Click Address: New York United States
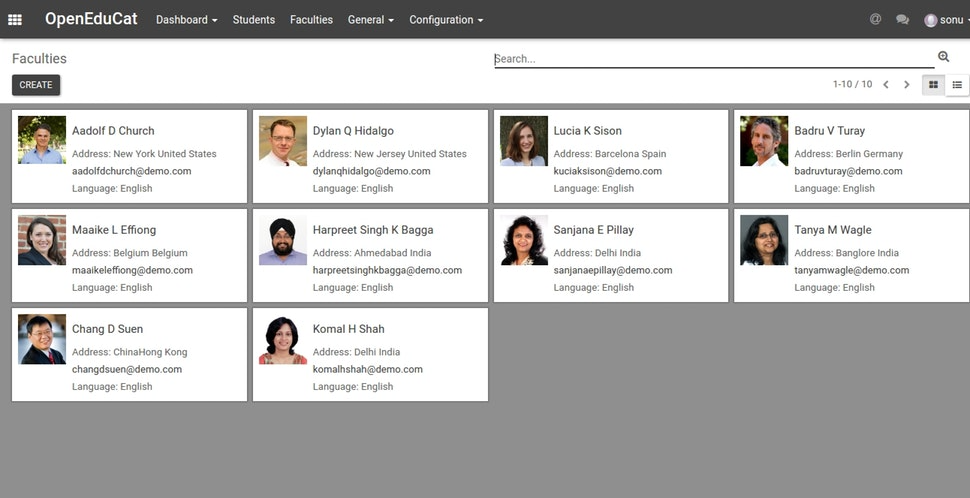The width and height of the screenshot is (970, 498). tap(144, 154)
